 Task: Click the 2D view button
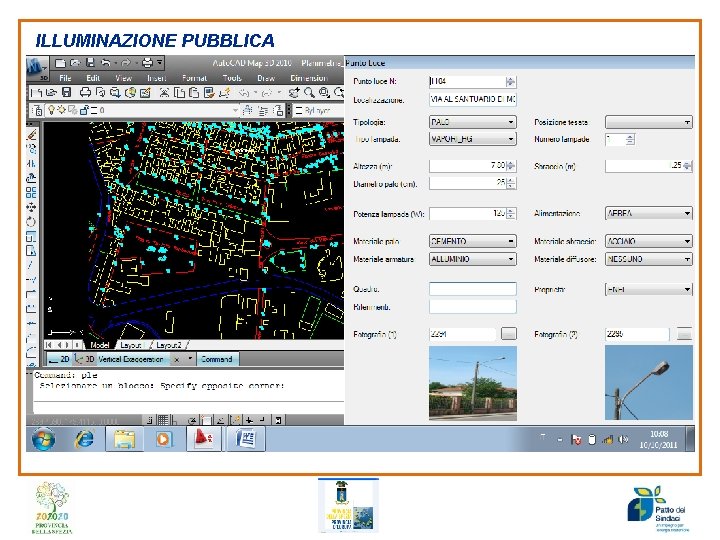click(x=59, y=359)
